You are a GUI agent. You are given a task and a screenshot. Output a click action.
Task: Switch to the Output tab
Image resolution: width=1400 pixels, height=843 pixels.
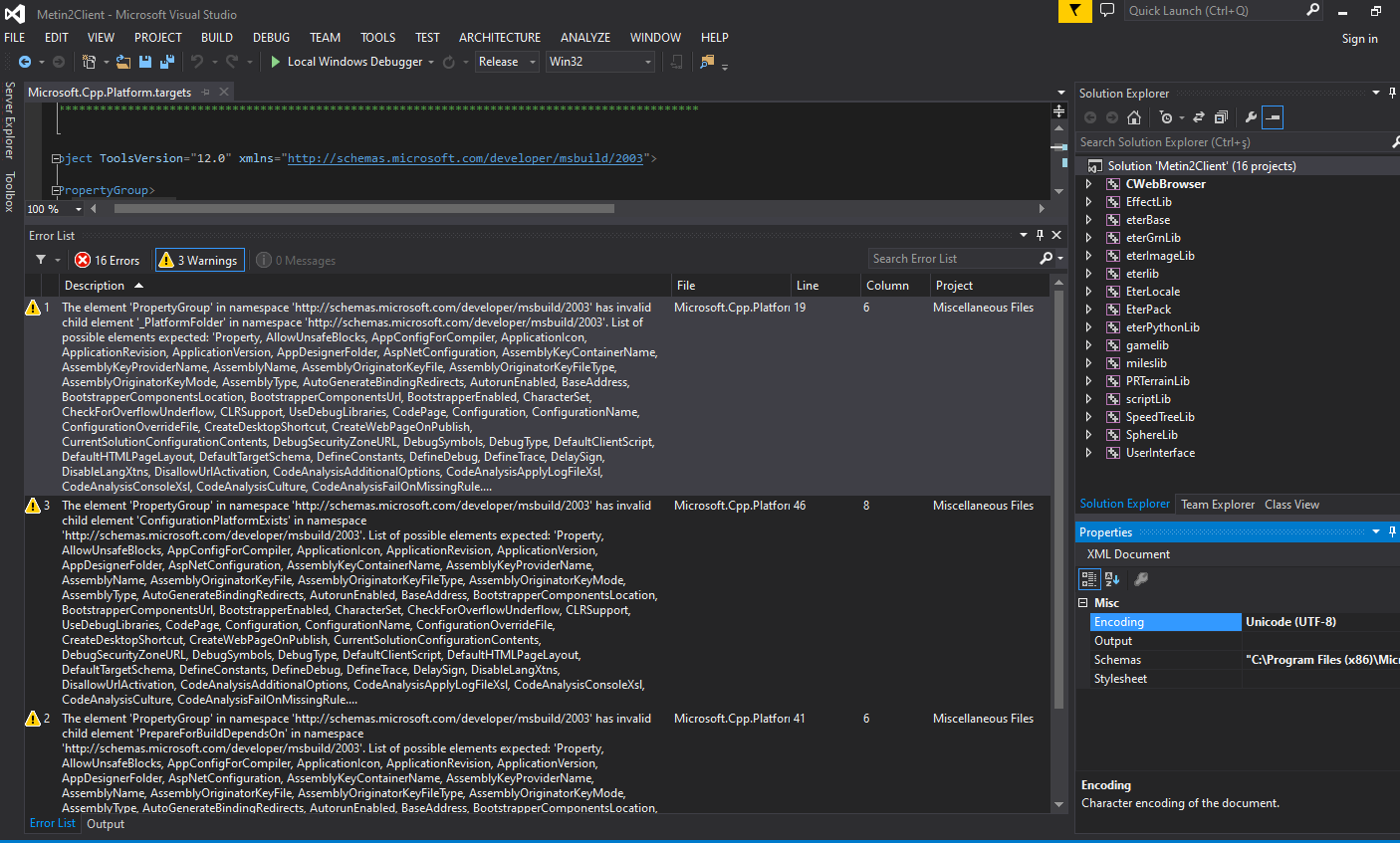(x=106, y=824)
